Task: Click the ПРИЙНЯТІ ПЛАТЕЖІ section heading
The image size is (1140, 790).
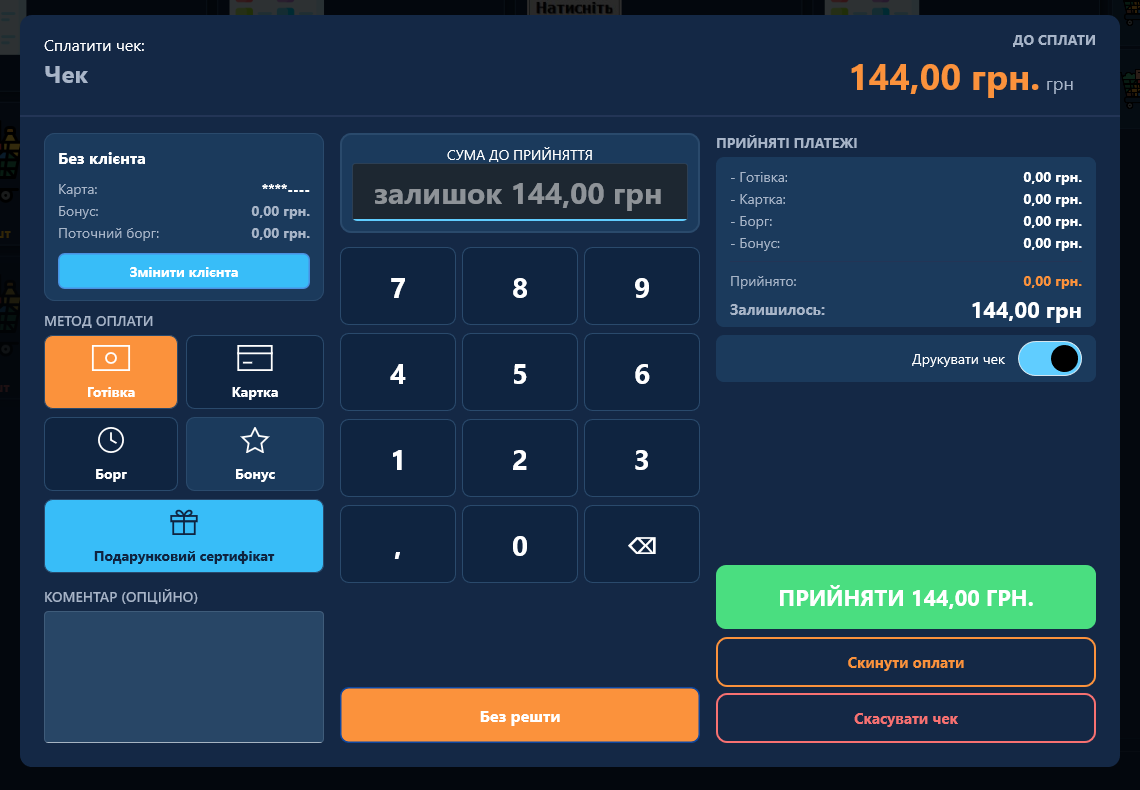Action: [787, 143]
